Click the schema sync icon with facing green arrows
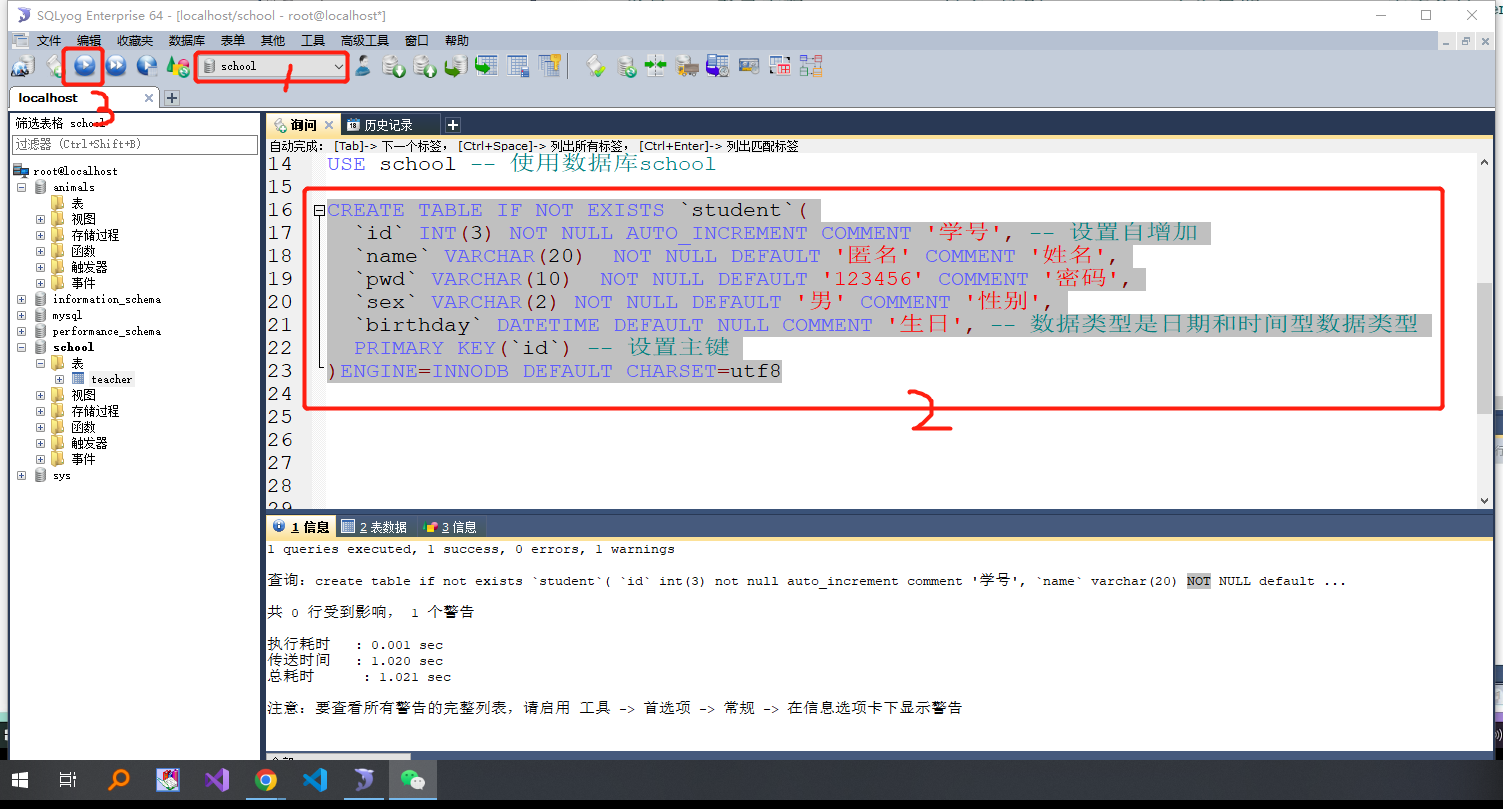 pyautogui.click(x=656, y=66)
